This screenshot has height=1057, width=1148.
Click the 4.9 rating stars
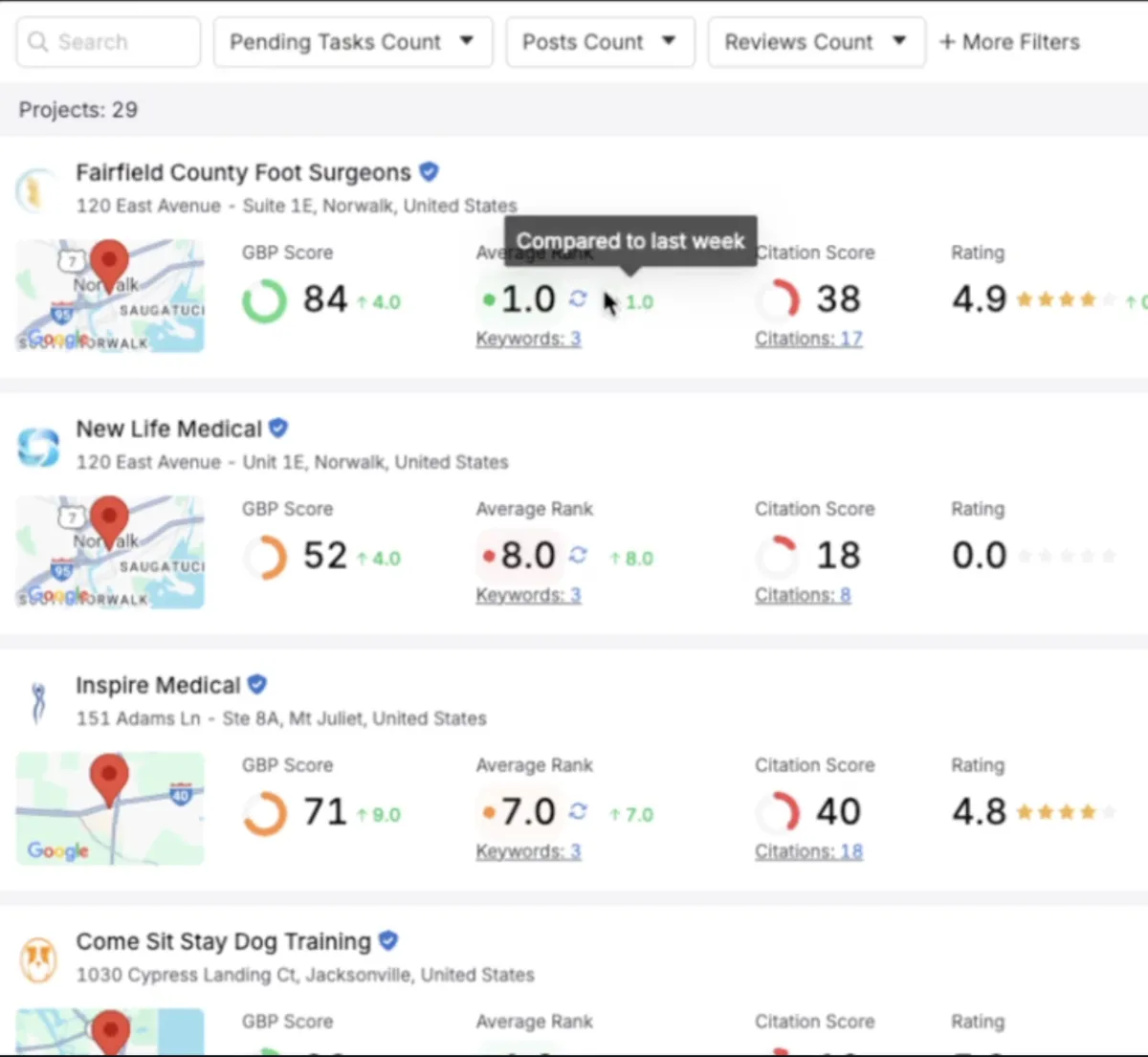point(1065,300)
